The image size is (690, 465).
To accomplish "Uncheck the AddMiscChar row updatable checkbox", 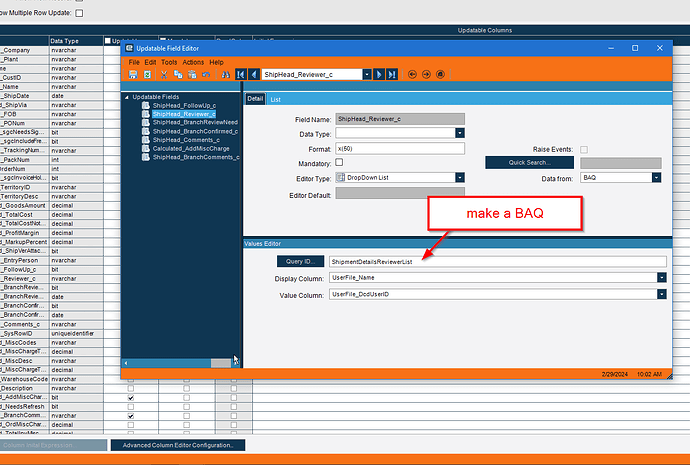I will tap(130, 397).
